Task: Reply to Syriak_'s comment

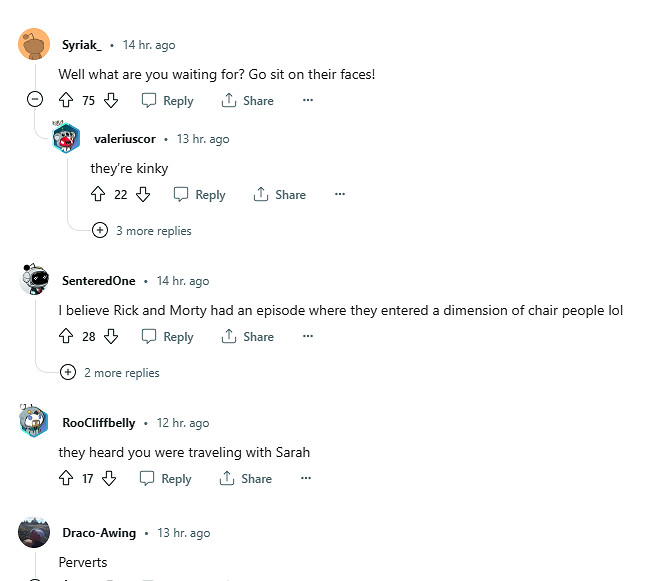Action: click(x=167, y=100)
